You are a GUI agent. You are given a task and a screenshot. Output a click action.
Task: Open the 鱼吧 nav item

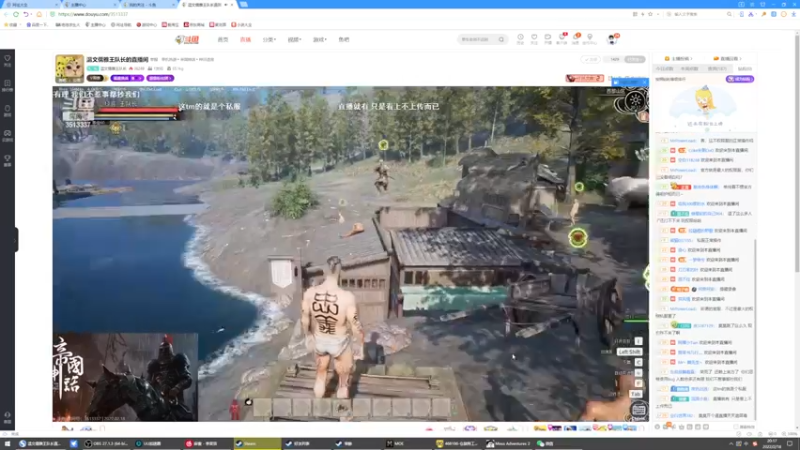[x=344, y=39]
